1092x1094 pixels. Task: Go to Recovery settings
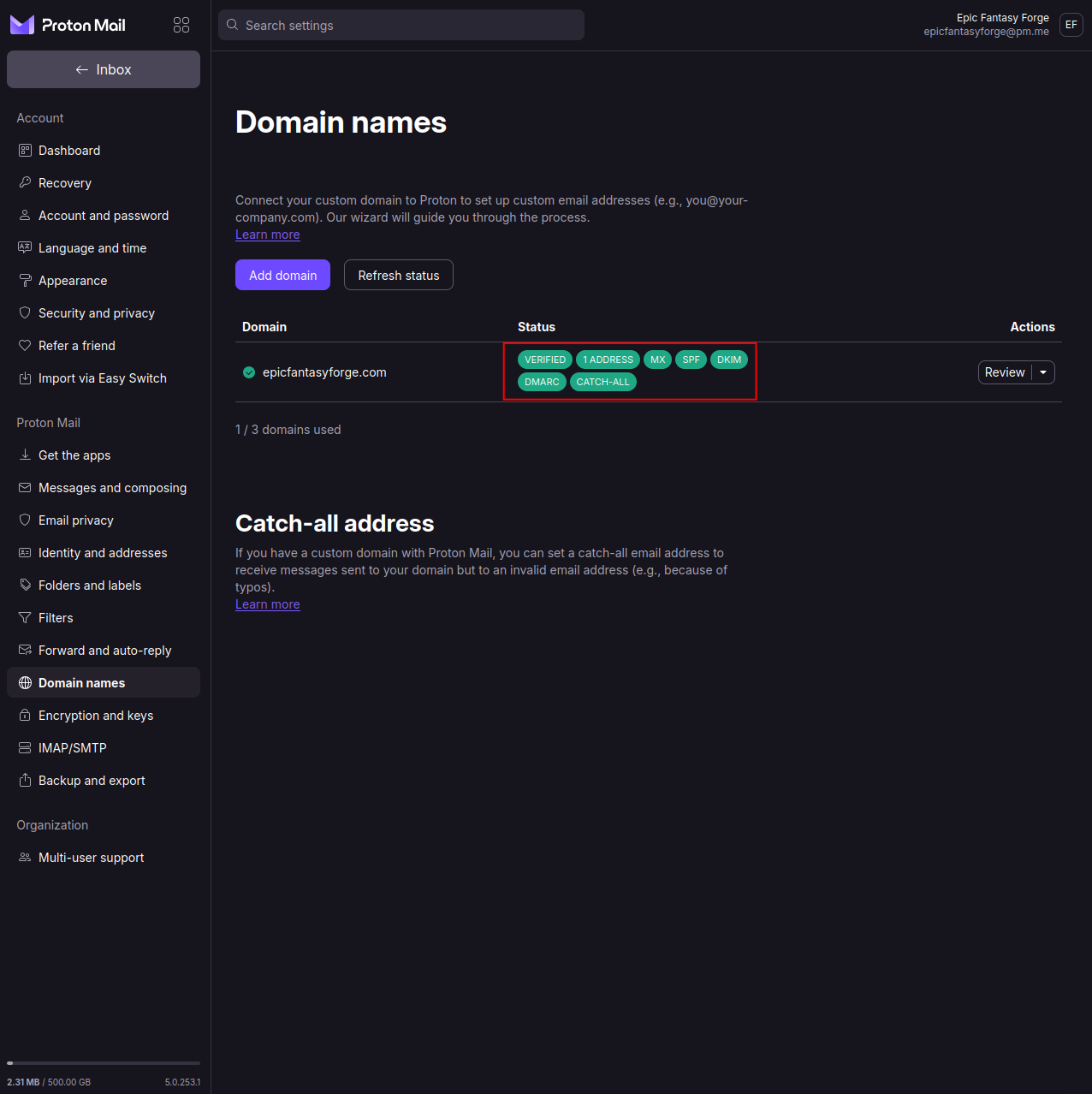pyautogui.click(x=104, y=183)
